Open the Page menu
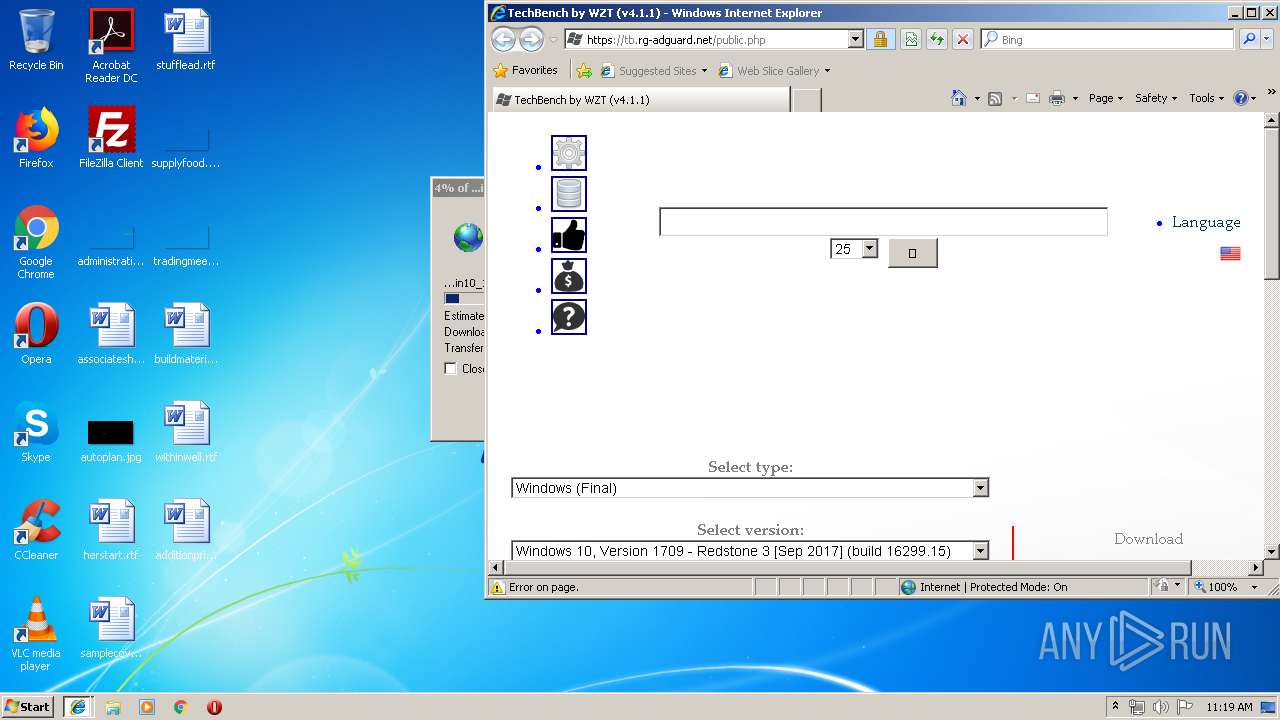Viewport: 1280px width, 720px height. tap(1106, 98)
